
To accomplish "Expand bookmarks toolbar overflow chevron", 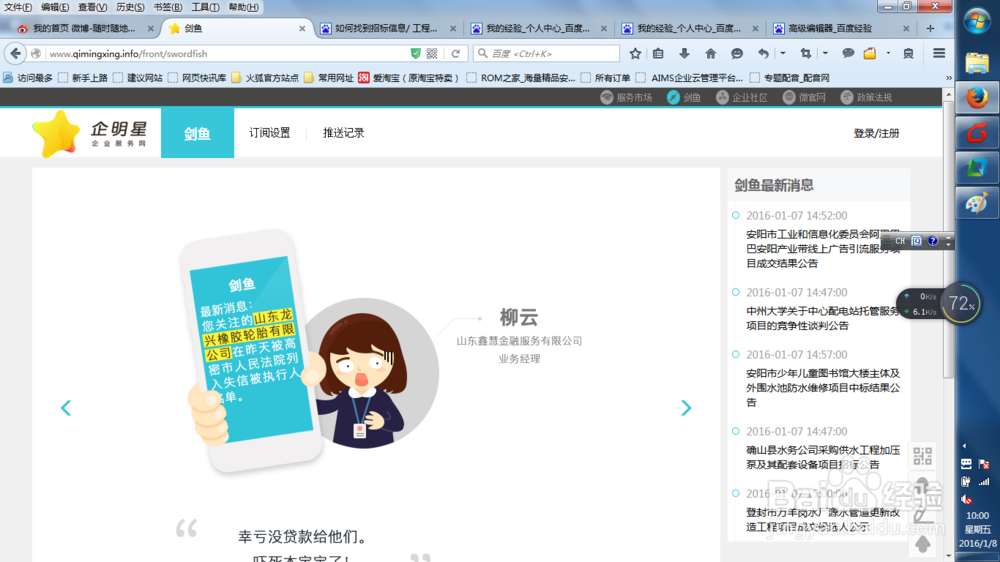I will (x=948, y=78).
